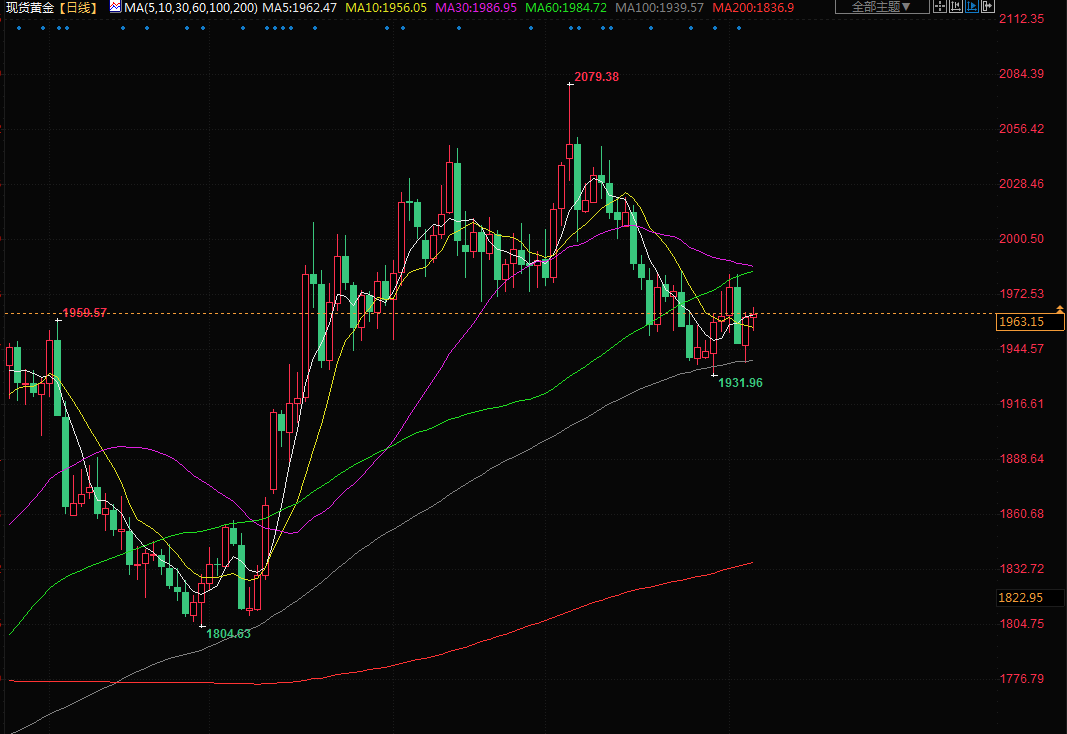
Task: Click the MA10:1956.05 value
Action: pos(386,7)
